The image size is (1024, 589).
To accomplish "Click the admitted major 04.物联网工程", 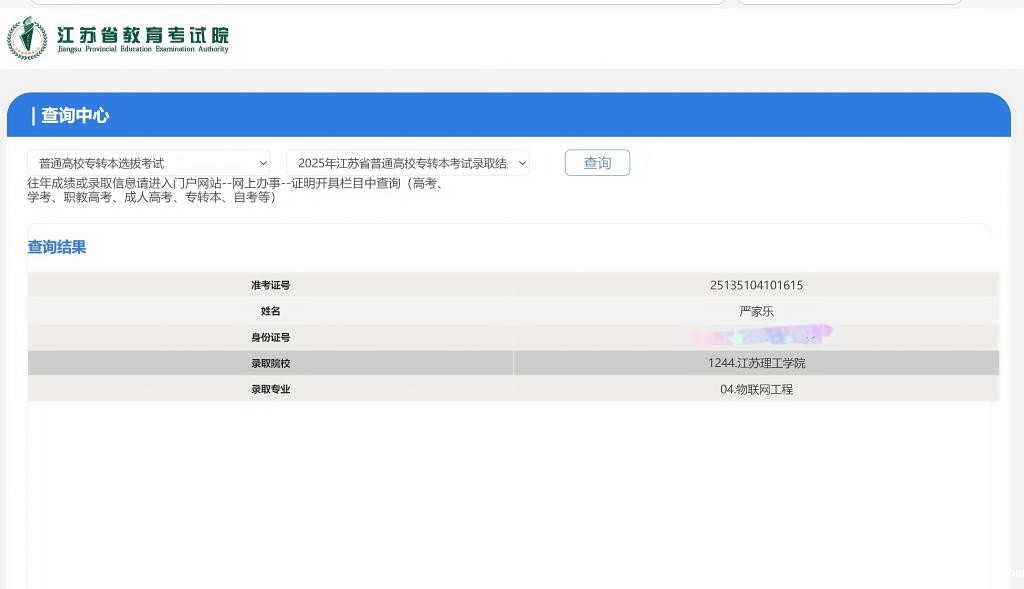I will (x=756, y=390).
